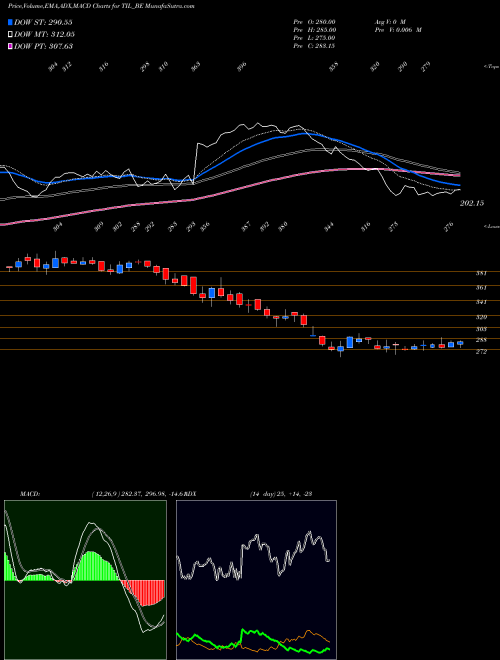The image size is (500, 660).
Task: Click the MACD: panel heading
Action: 30,494
